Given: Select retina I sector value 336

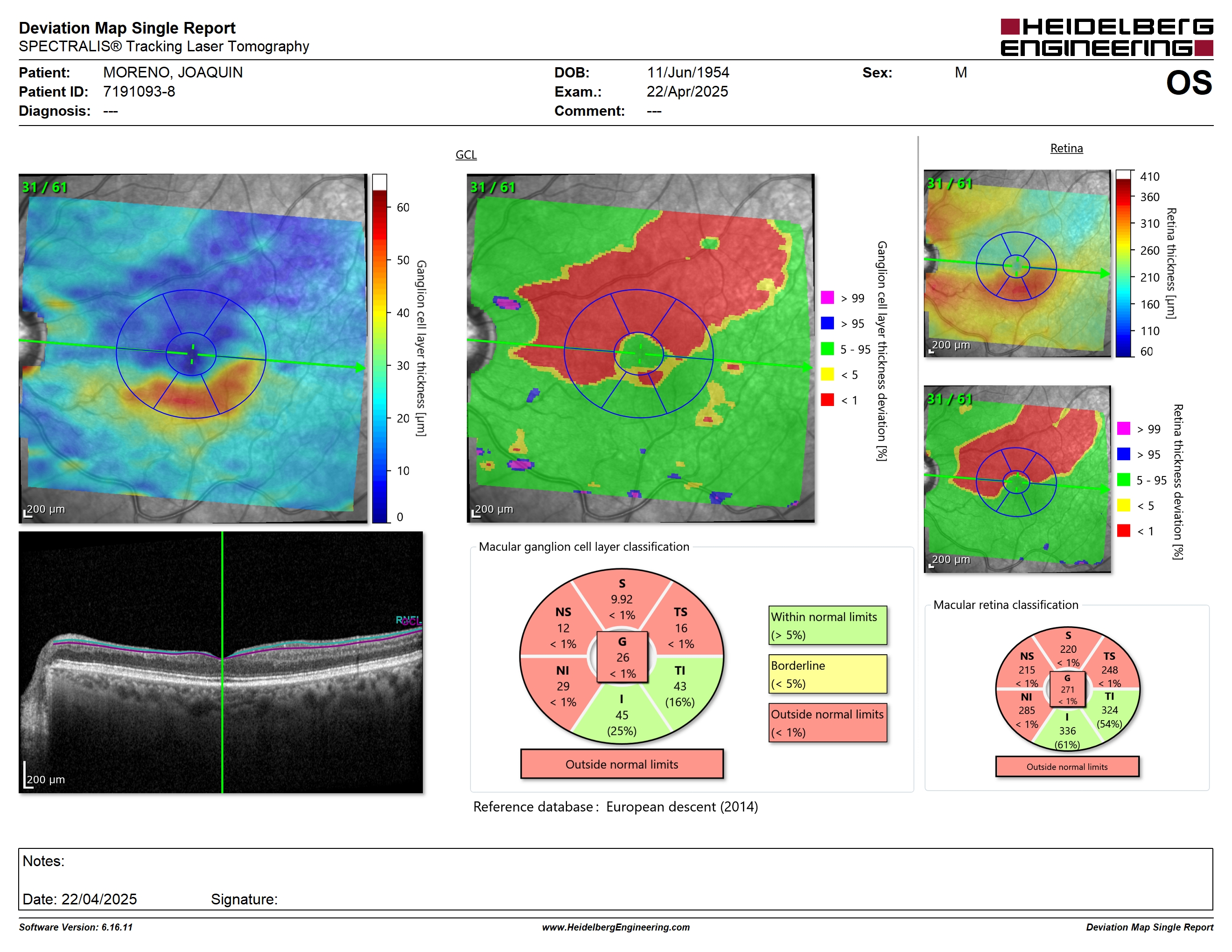Looking at the screenshot, I should [1067, 731].
